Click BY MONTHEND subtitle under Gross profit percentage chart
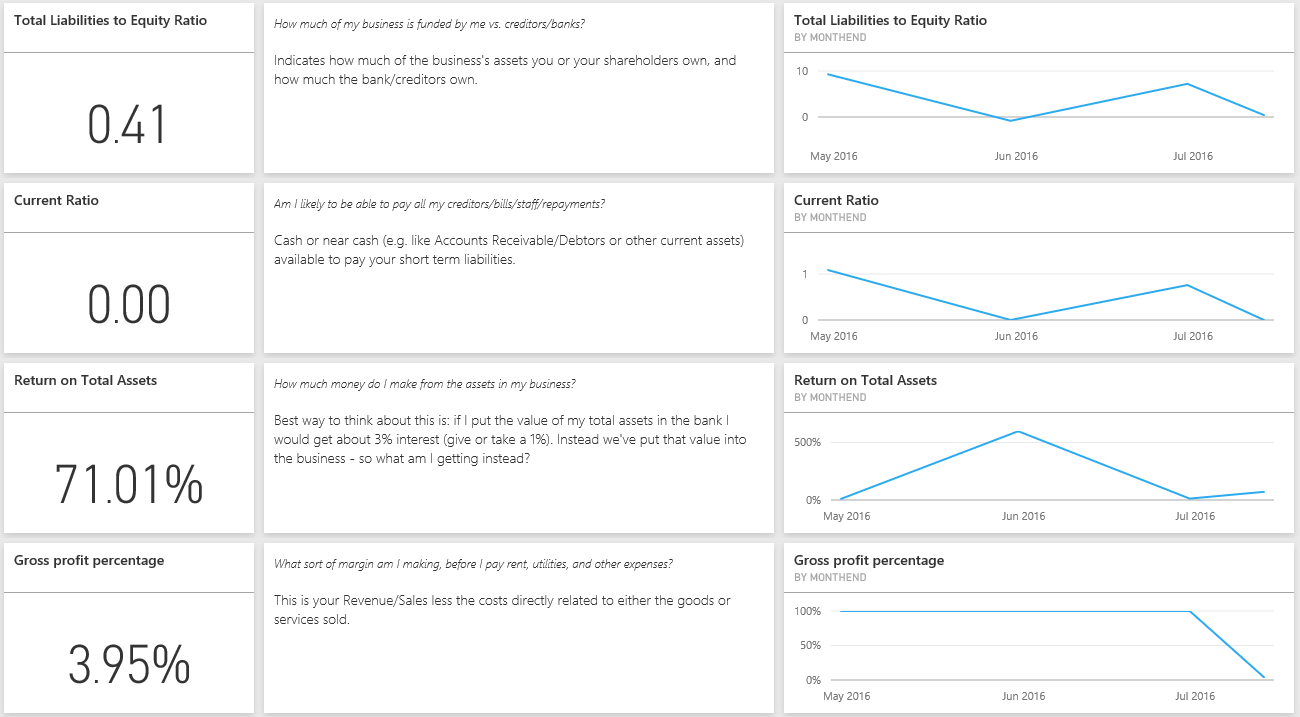This screenshot has height=717, width=1300. 830,577
